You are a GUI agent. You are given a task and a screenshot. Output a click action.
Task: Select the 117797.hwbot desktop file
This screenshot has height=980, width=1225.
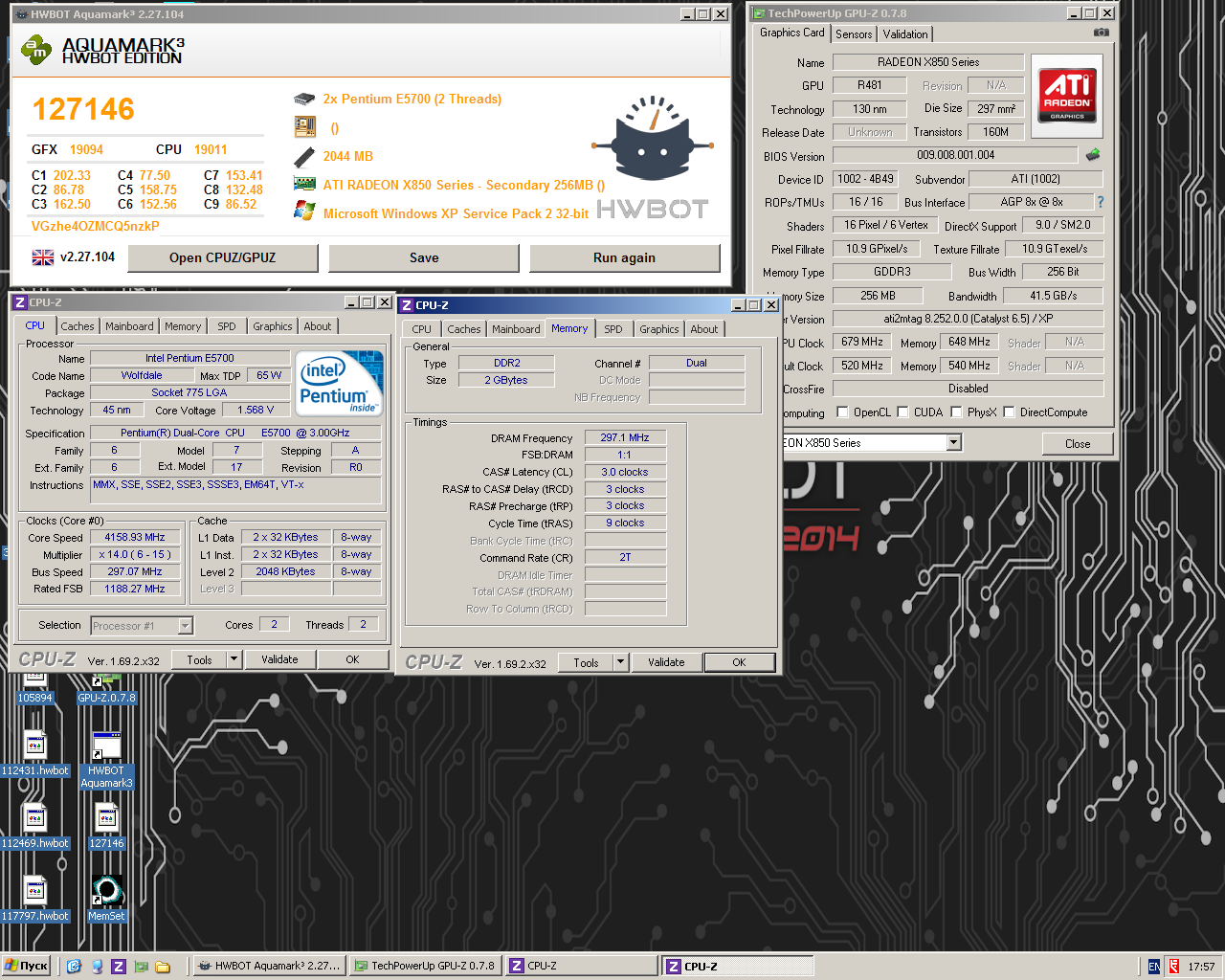(x=35, y=899)
